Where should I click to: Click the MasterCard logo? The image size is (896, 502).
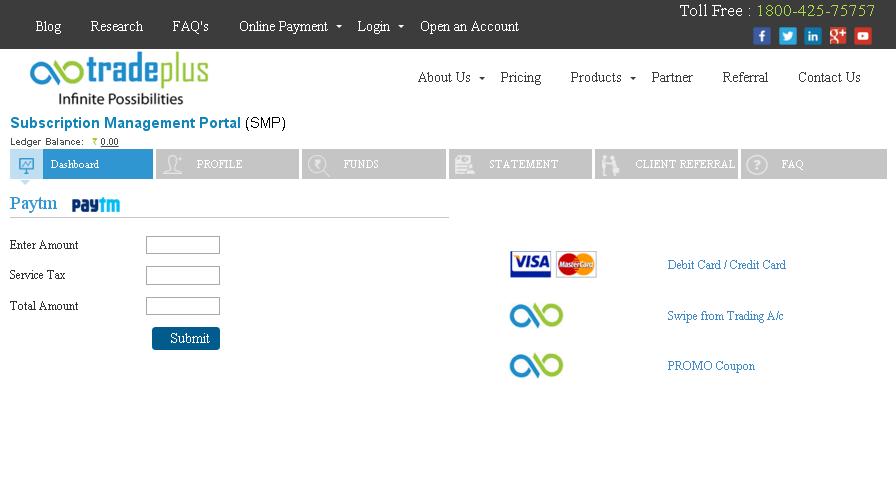(x=576, y=264)
